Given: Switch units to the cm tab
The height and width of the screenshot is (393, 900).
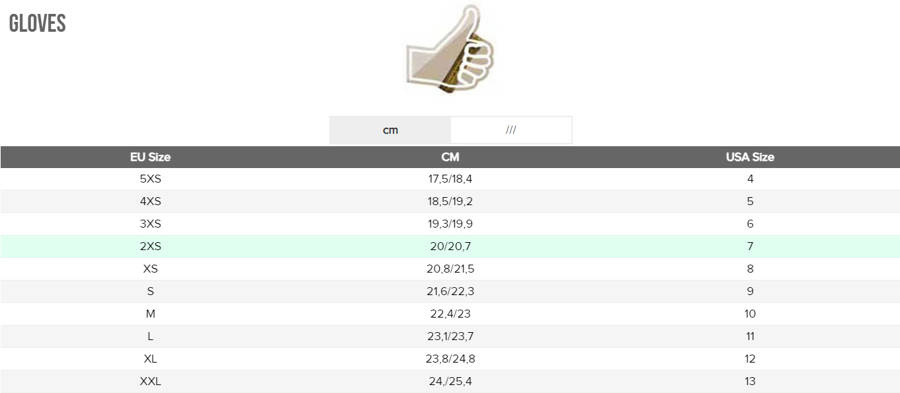Looking at the screenshot, I should coord(390,130).
